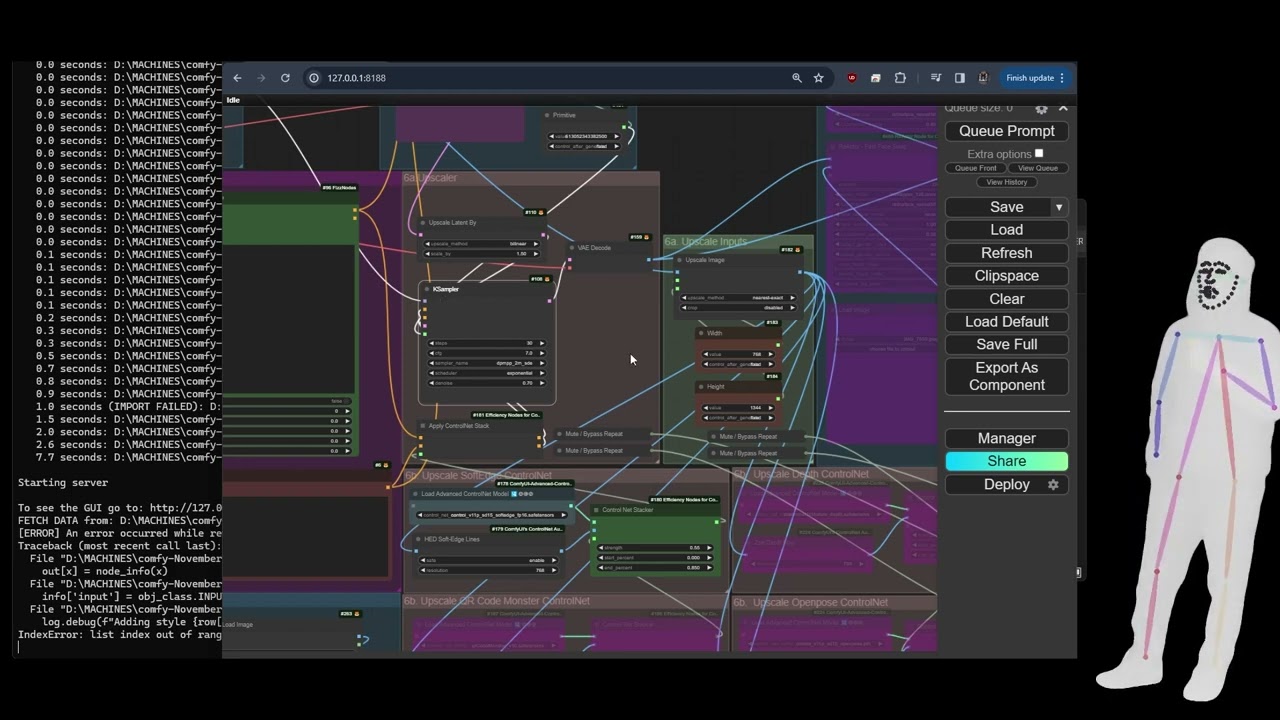The image size is (1280, 720).
Task: Click the fox badge on node #110
Action: coord(541,212)
